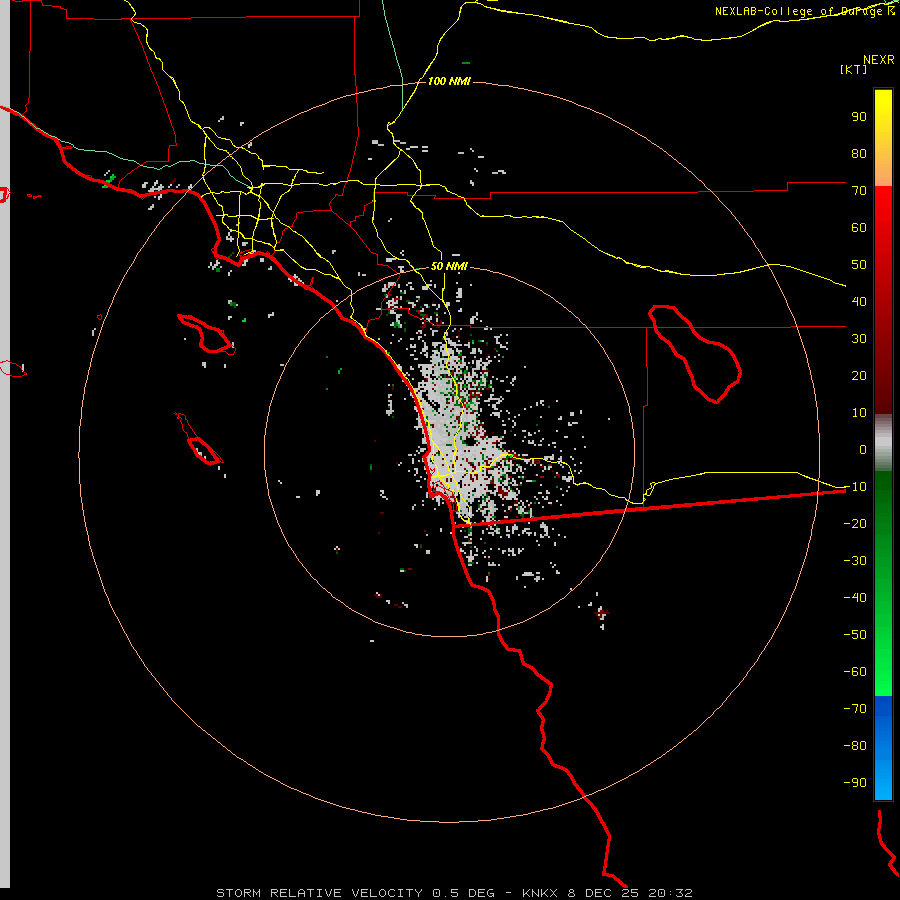Viewport: 900px width, 900px height.
Task: Click the -80 knot label on the color scale
Action: [x=855, y=746]
